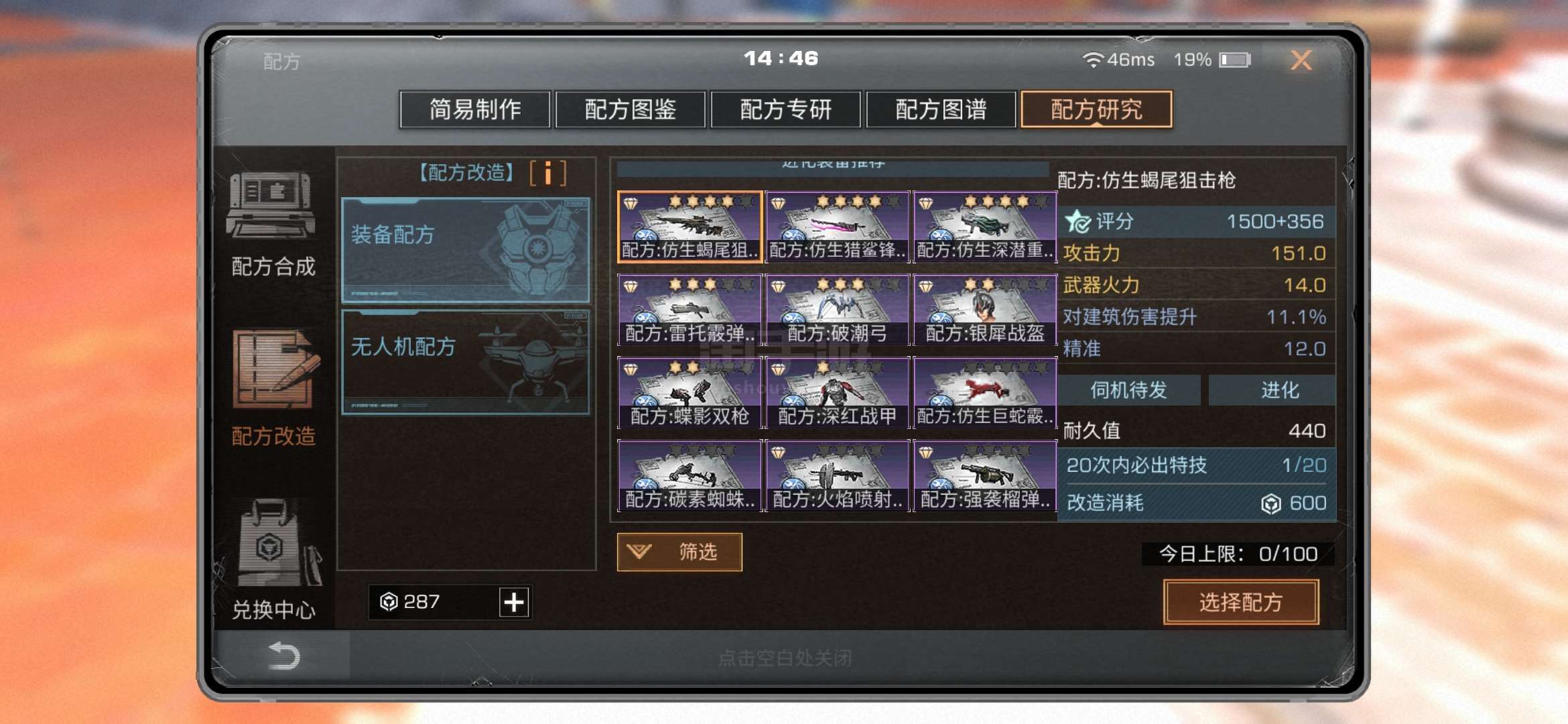Image resolution: width=1568 pixels, height=724 pixels.
Task: Open the 筛选 filter dropdown
Action: (679, 552)
